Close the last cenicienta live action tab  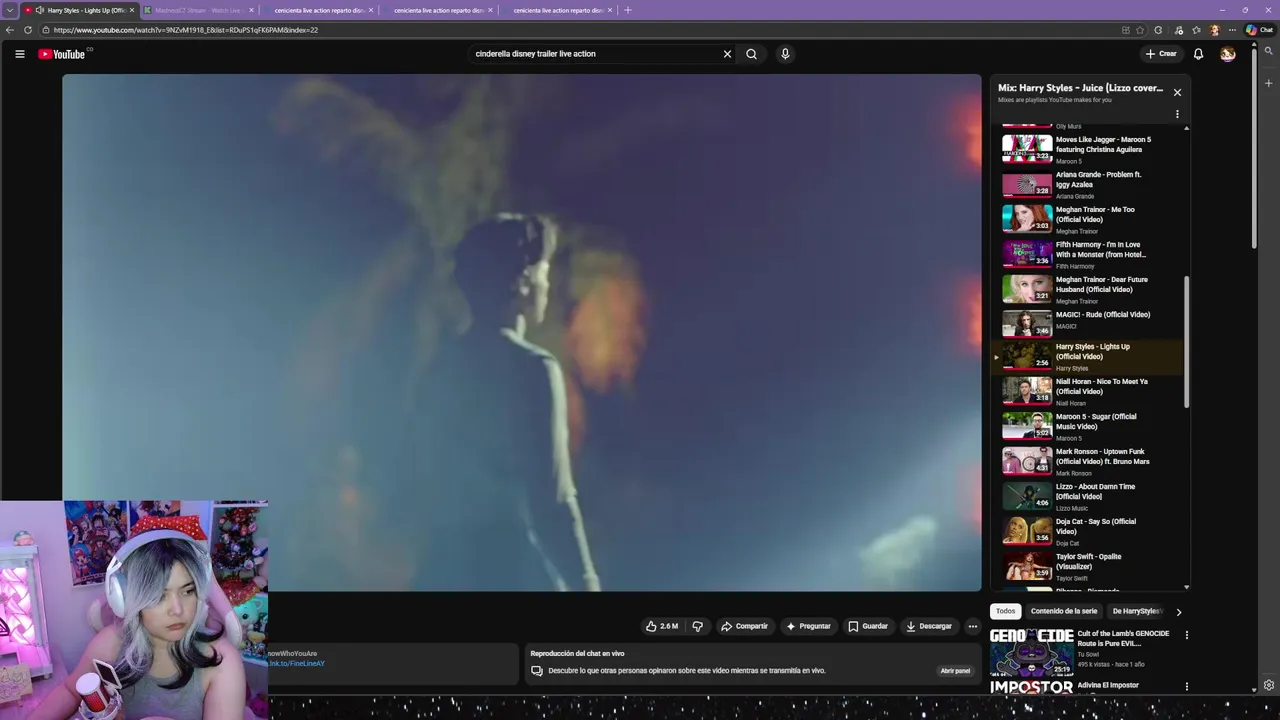[x=609, y=10]
